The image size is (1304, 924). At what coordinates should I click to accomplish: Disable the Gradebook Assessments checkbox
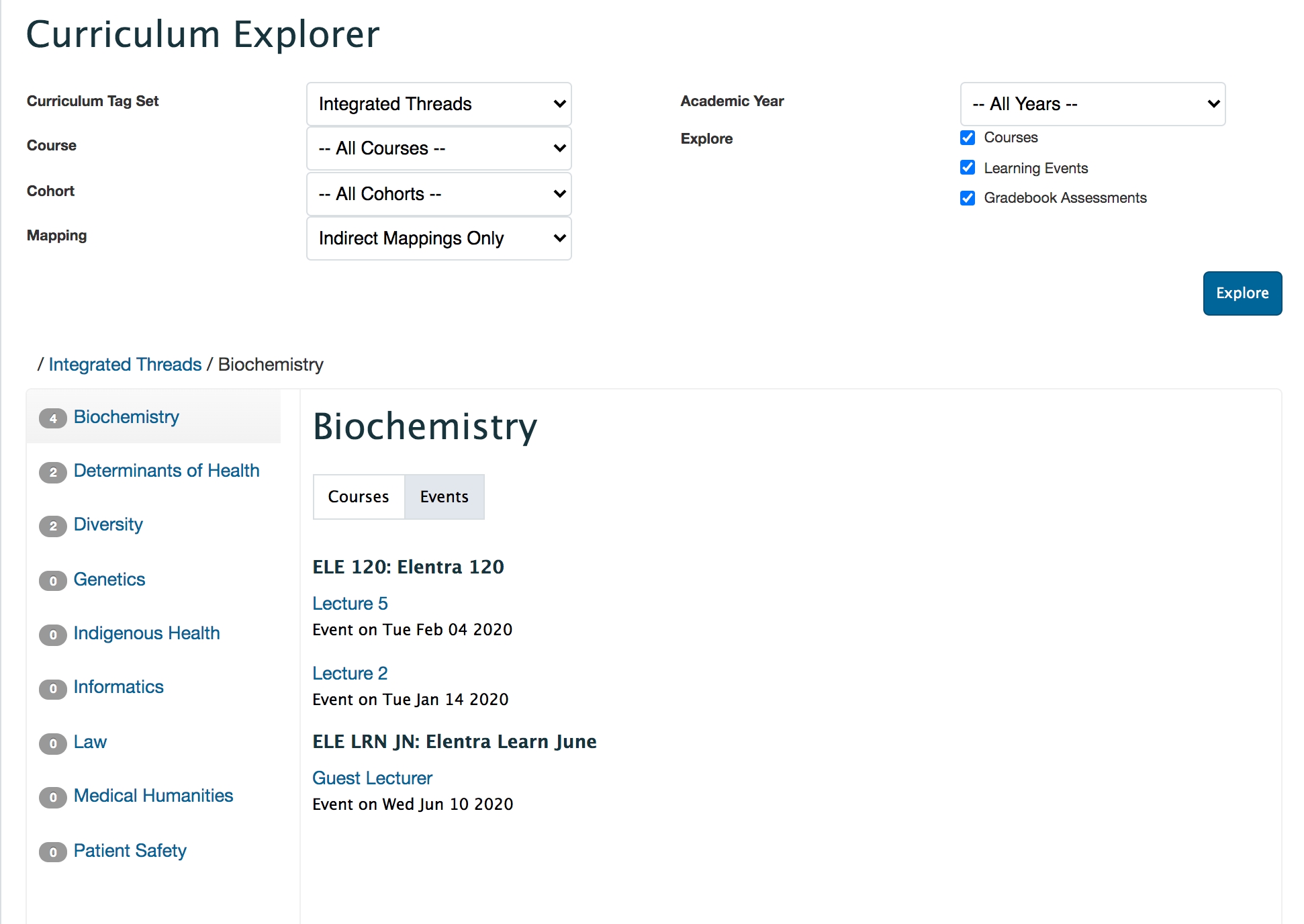point(968,198)
